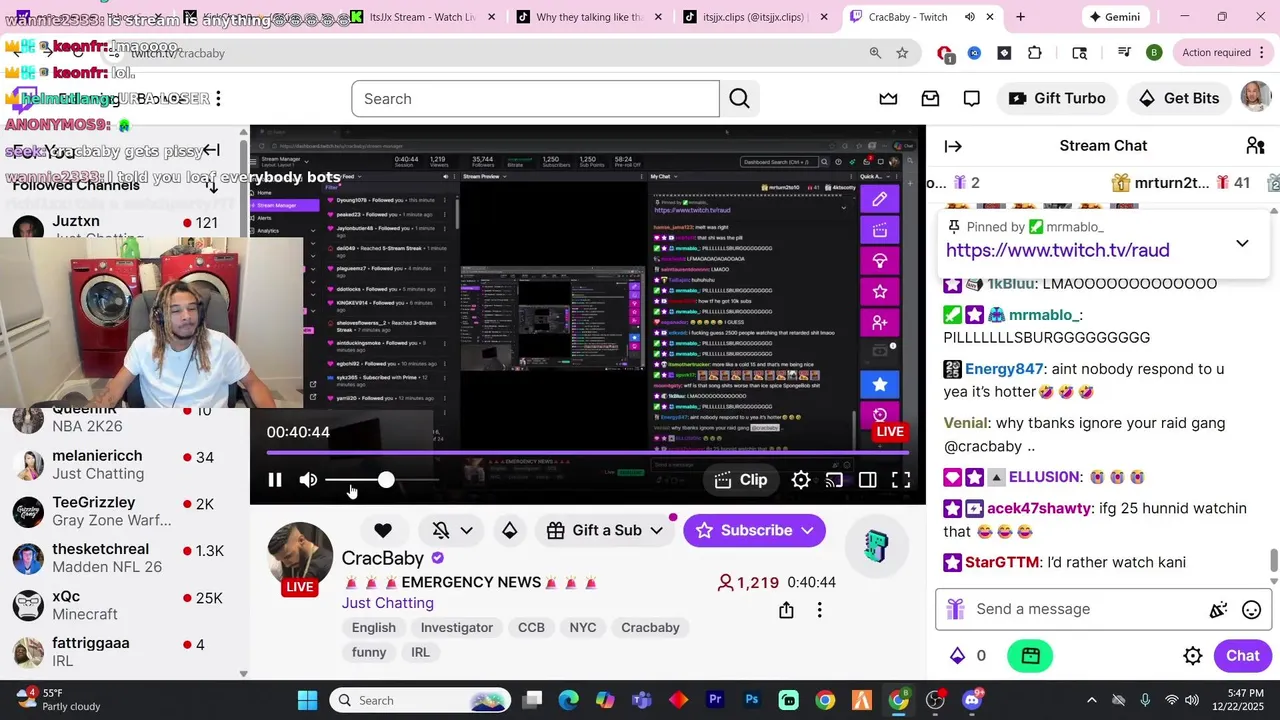Image resolution: width=1280 pixels, height=720 pixels.
Task: Open the emote picker smiley
Action: click(1251, 609)
